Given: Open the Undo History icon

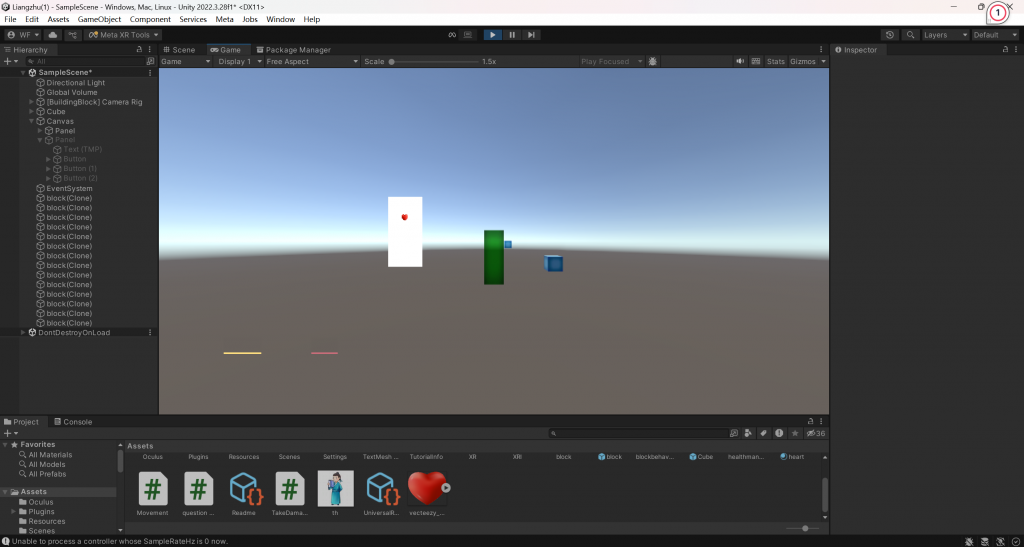Looking at the screenshot, I should click(889, 35).
